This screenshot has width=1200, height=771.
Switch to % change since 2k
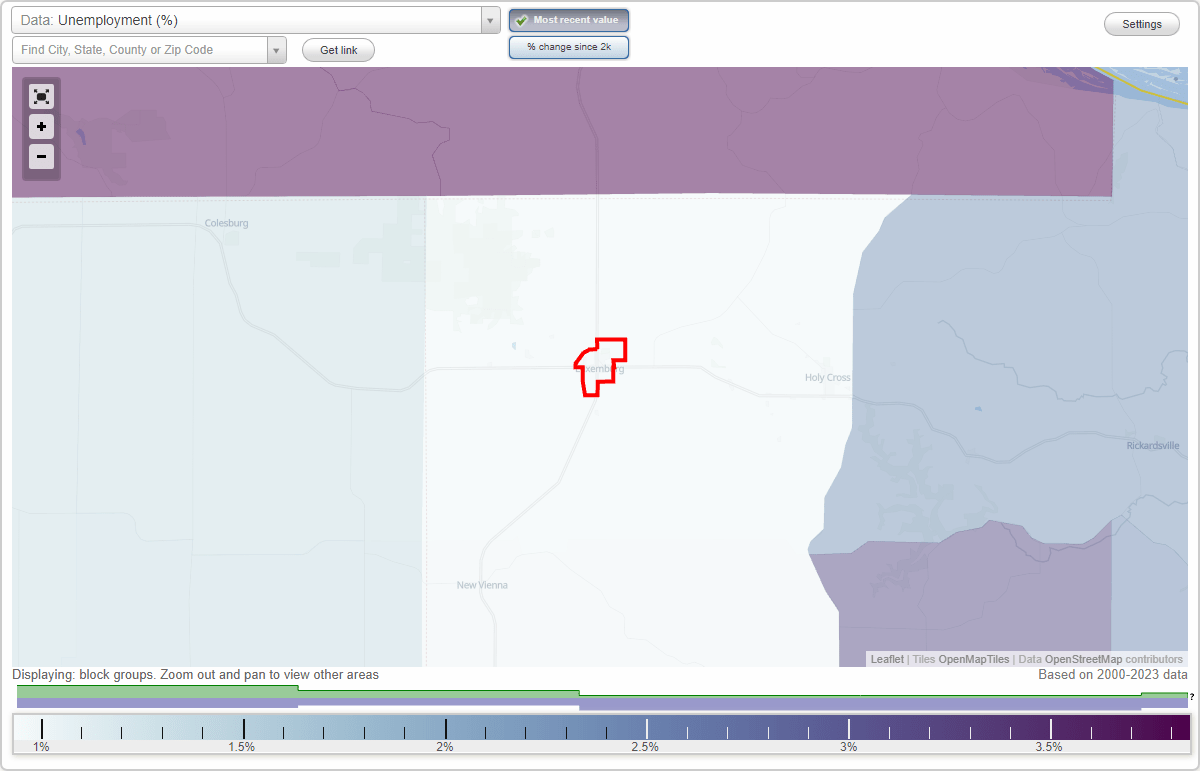[x=569, y=47]
